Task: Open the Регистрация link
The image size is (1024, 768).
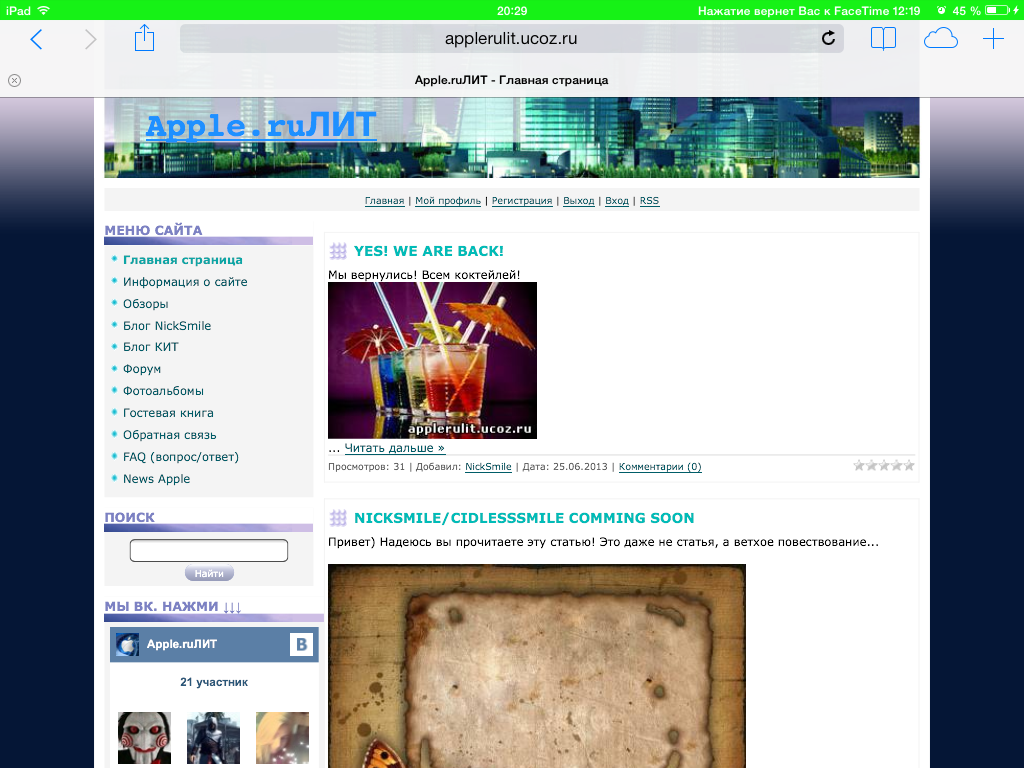Action: point(522,200)
